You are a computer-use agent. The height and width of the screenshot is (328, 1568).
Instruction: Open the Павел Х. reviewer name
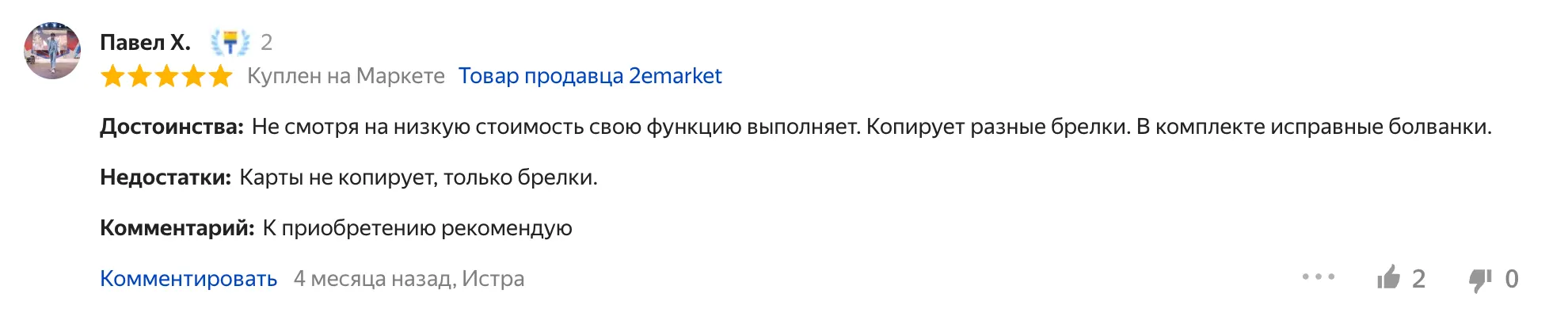click(145, 43)
